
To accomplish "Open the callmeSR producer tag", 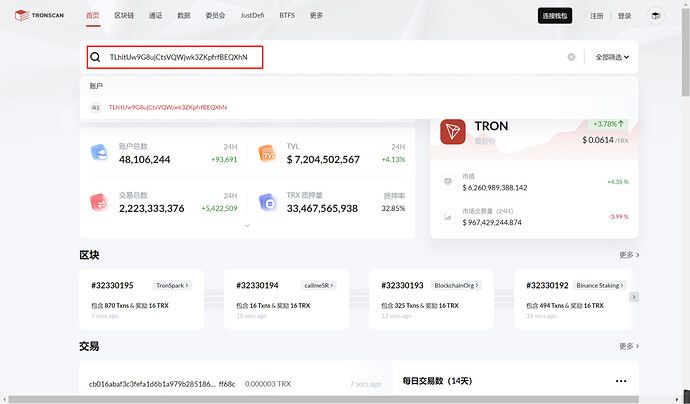I will pos(319,285).
